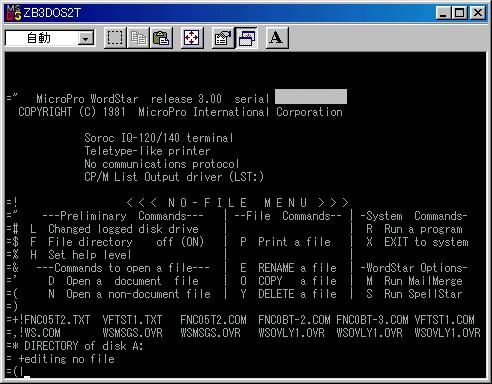Click 'D Open a document file' entry

(123, 281)
